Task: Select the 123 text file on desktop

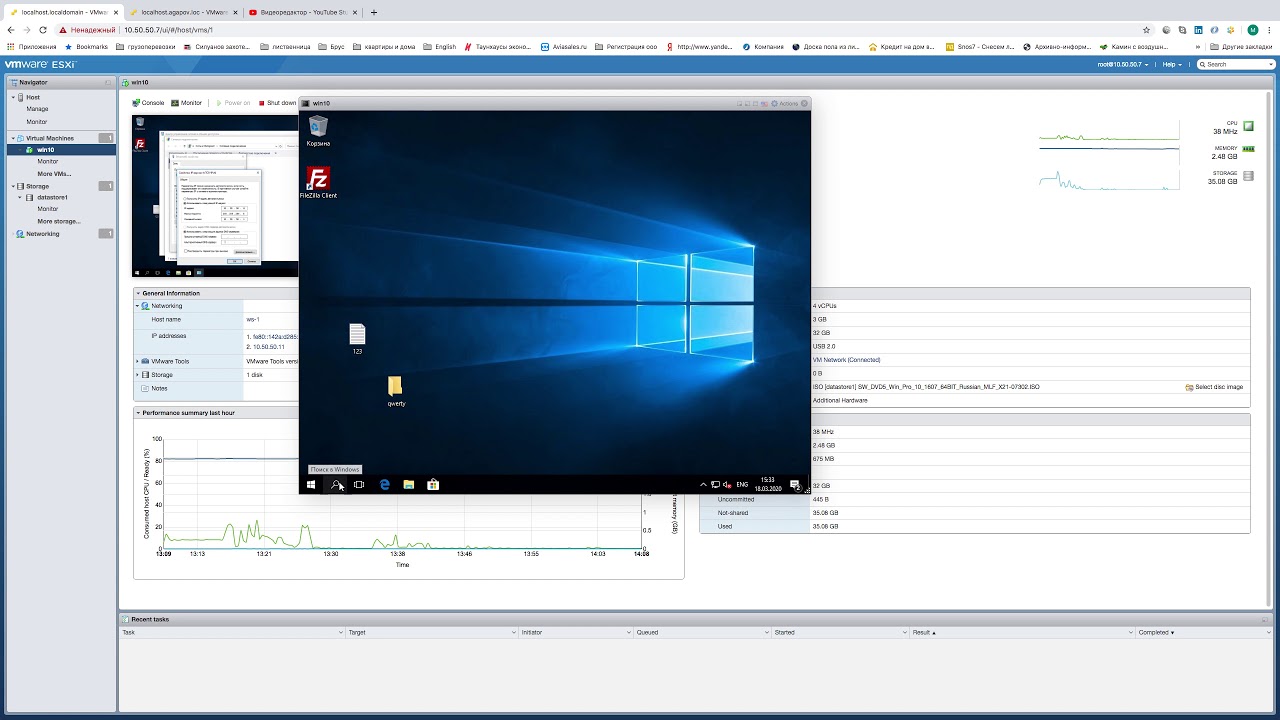Action: click(x=357, y=339)
